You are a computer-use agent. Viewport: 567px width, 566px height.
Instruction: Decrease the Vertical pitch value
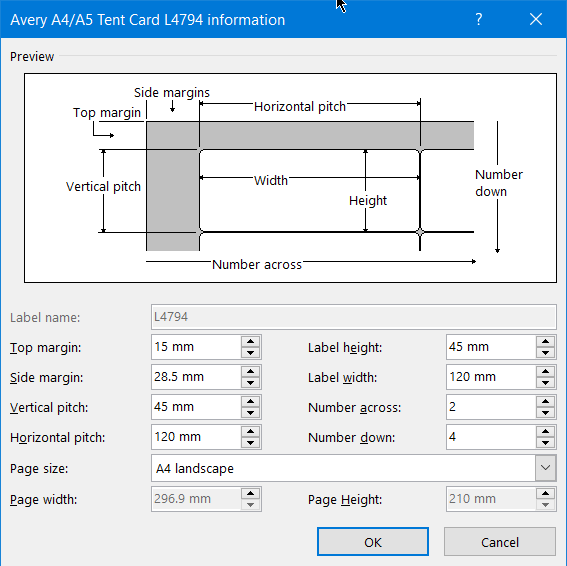tap(251, 413)
